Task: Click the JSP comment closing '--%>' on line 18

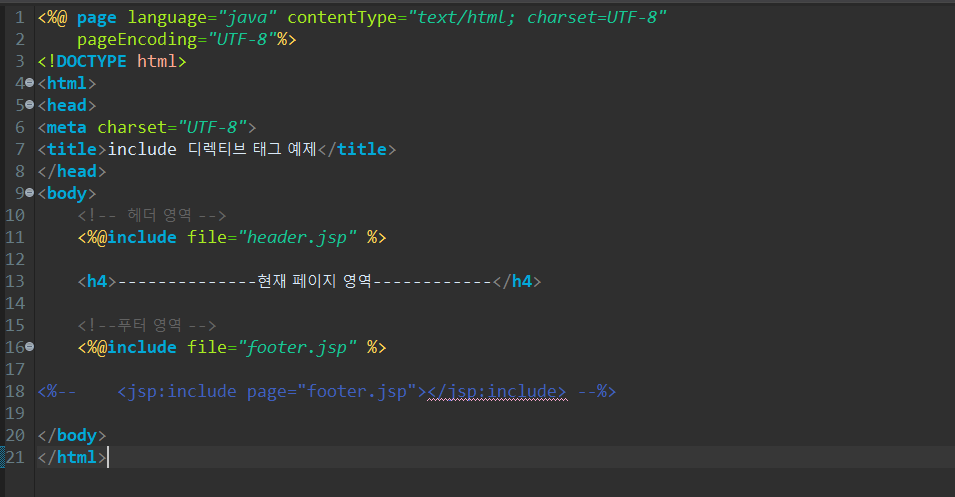Action: coord(597,391)
